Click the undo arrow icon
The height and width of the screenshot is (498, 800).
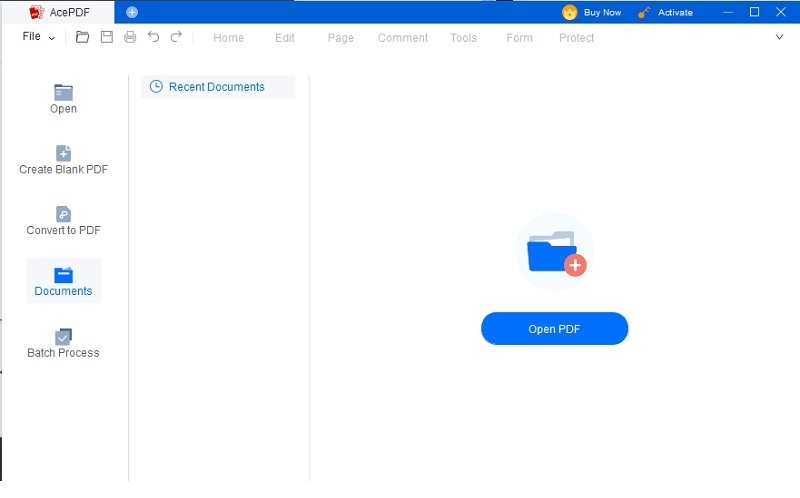click(x=153, y=37)
